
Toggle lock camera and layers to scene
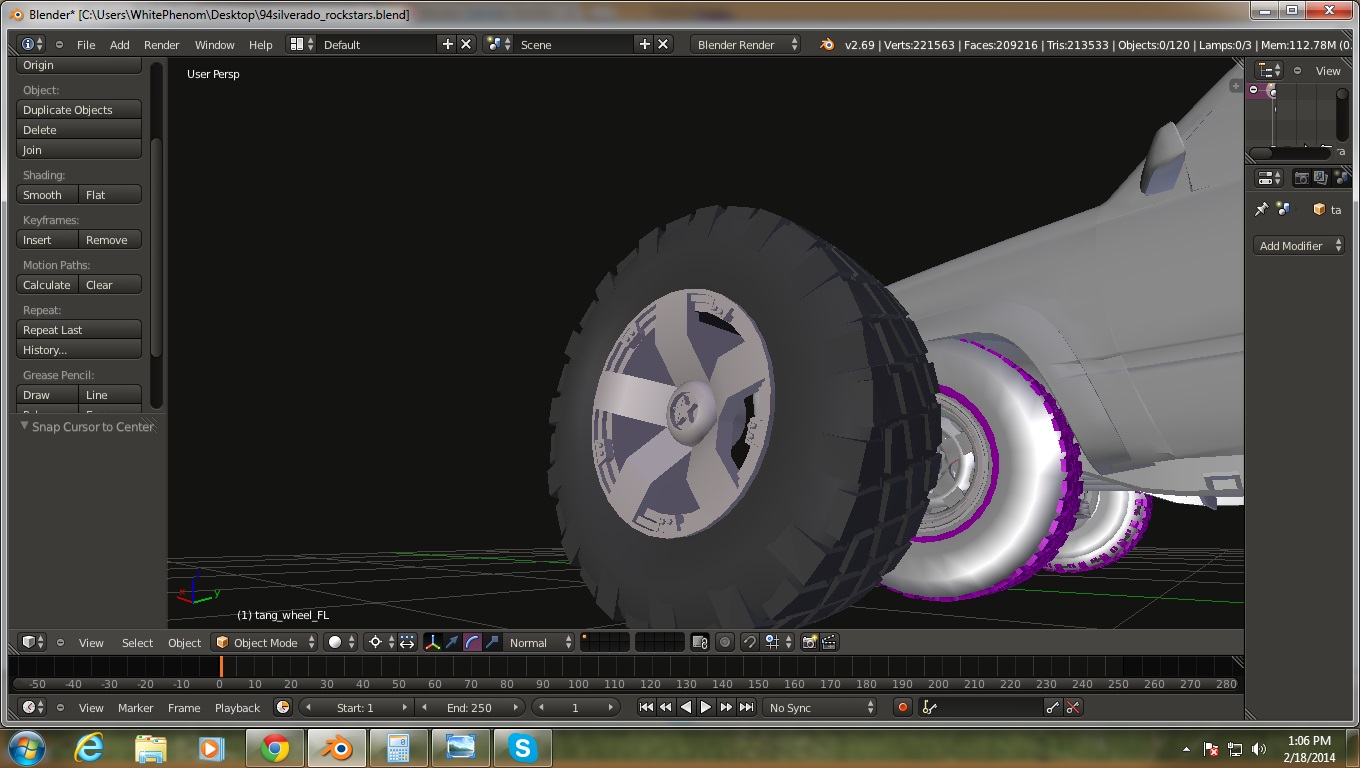[x=700, y=642]
